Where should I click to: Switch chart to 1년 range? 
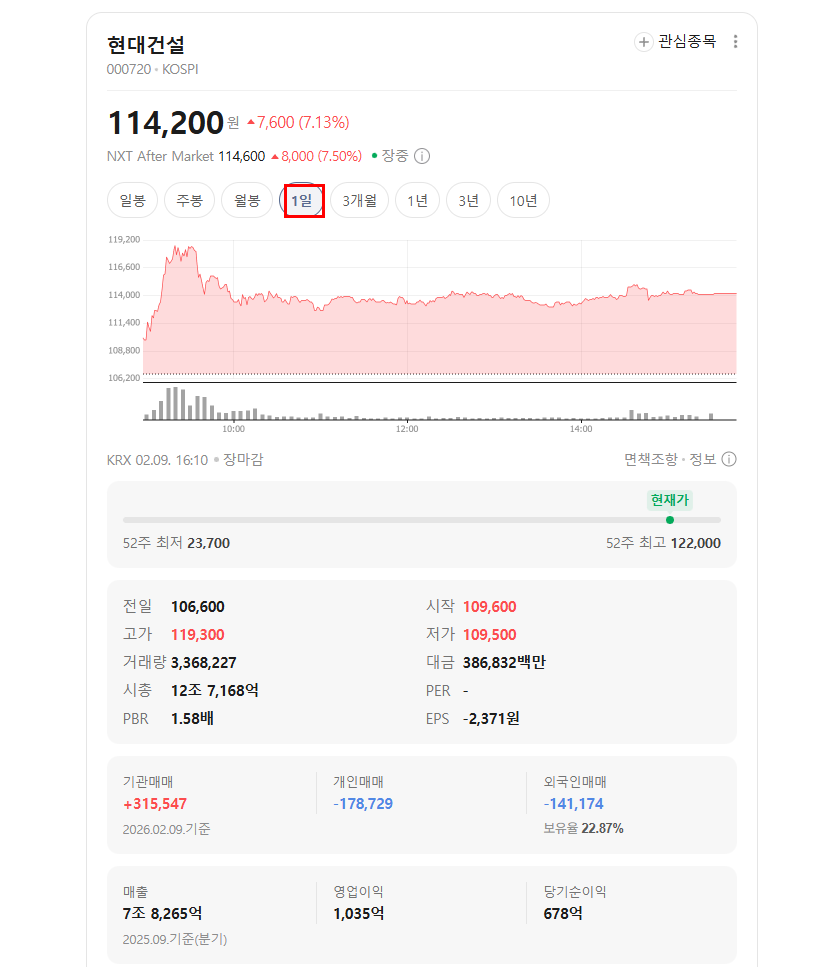pos(417,200)
